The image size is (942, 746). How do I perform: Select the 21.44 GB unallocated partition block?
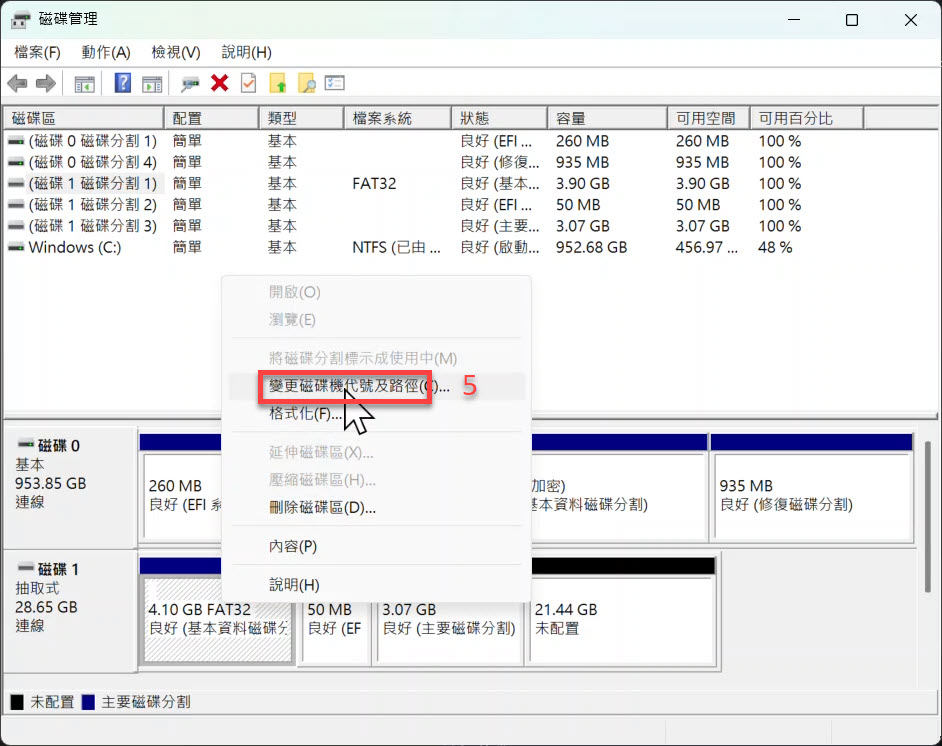click(x=620, y=618)
